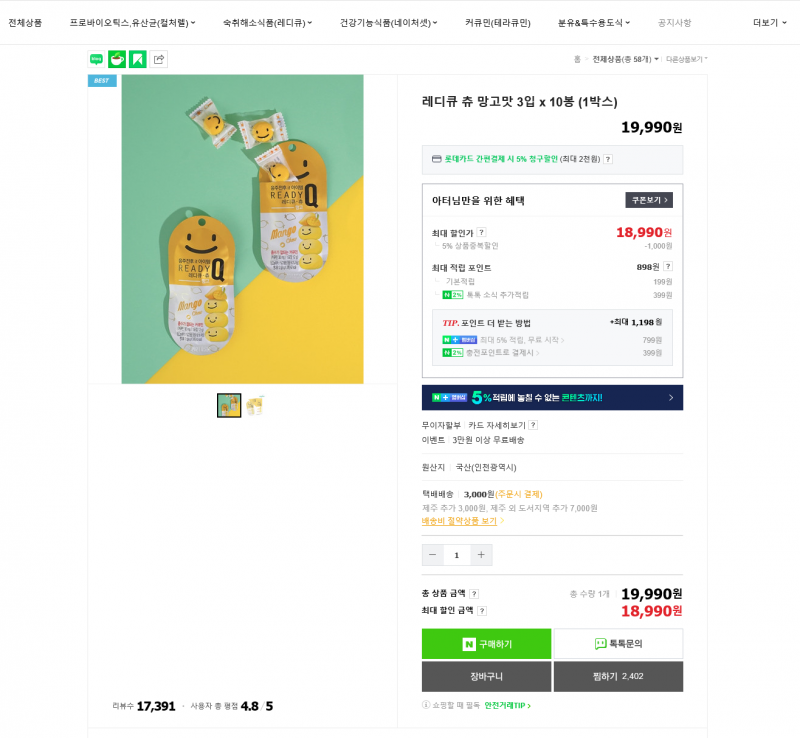This screenshot has width=800, height=738.
Task: Go to 전체상품 menu item
Action: [25, 23]
